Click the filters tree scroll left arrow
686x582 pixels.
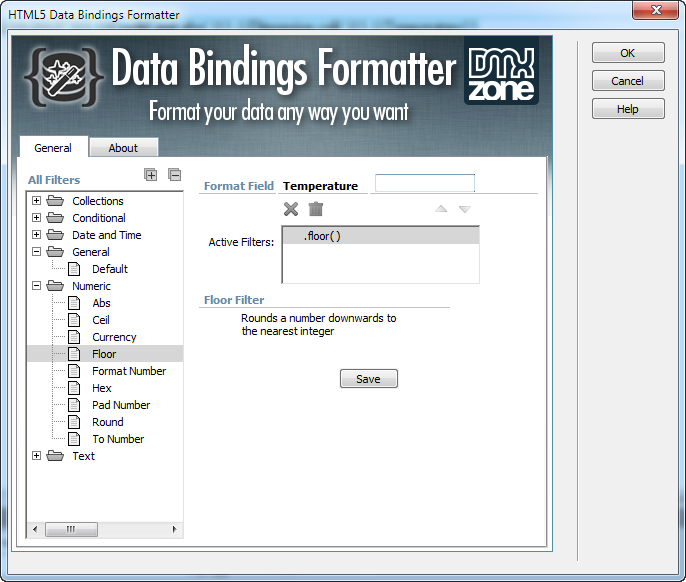click(x=35, y=529)
